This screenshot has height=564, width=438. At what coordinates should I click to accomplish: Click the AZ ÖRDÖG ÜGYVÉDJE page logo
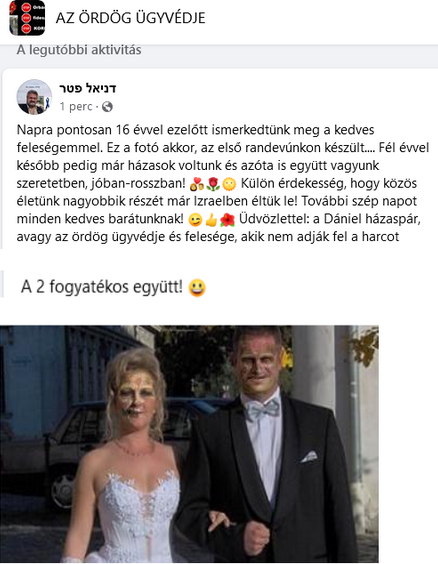(x=27, y=18)
